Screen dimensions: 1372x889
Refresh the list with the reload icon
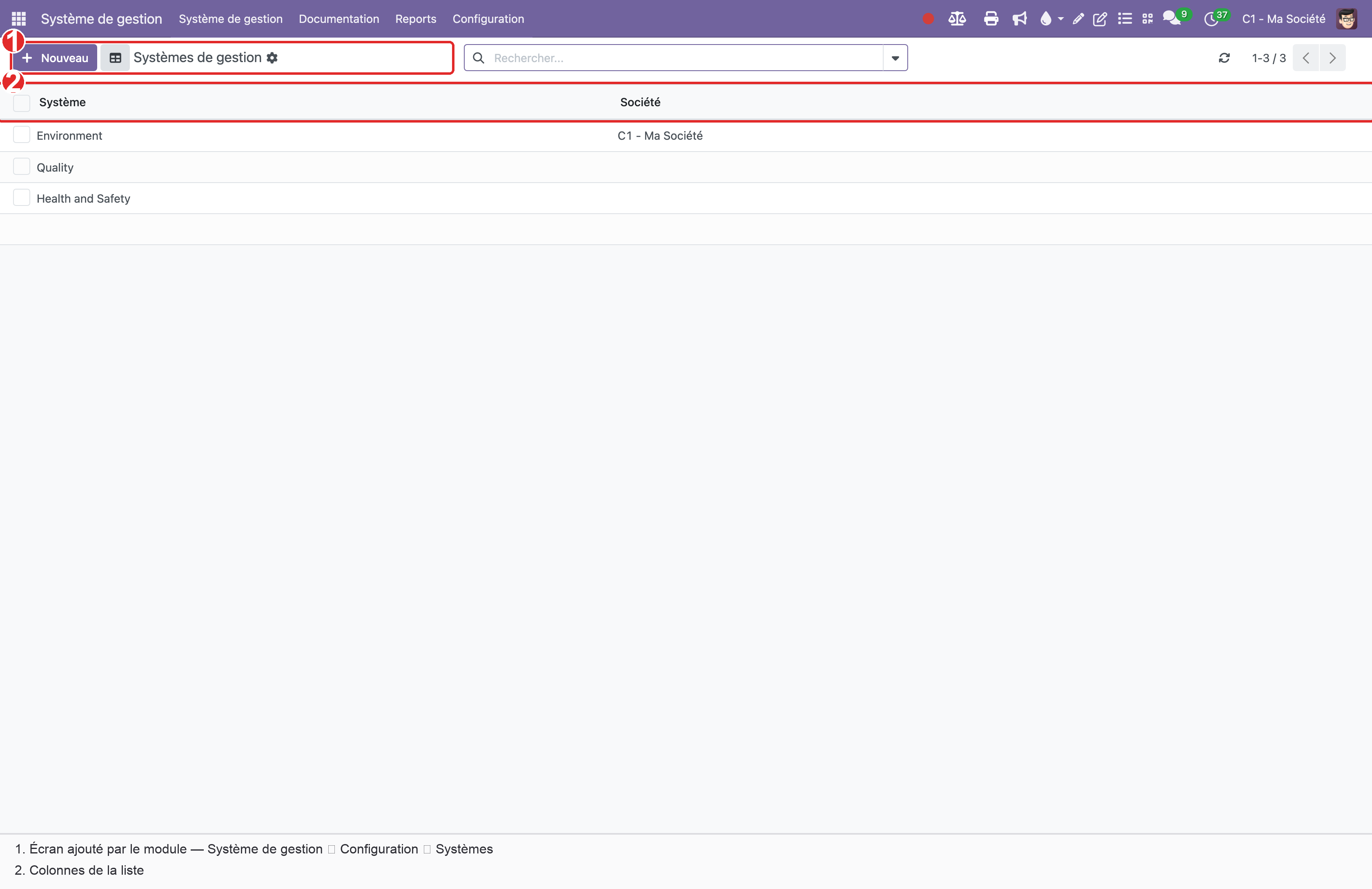pos(1224,58)
